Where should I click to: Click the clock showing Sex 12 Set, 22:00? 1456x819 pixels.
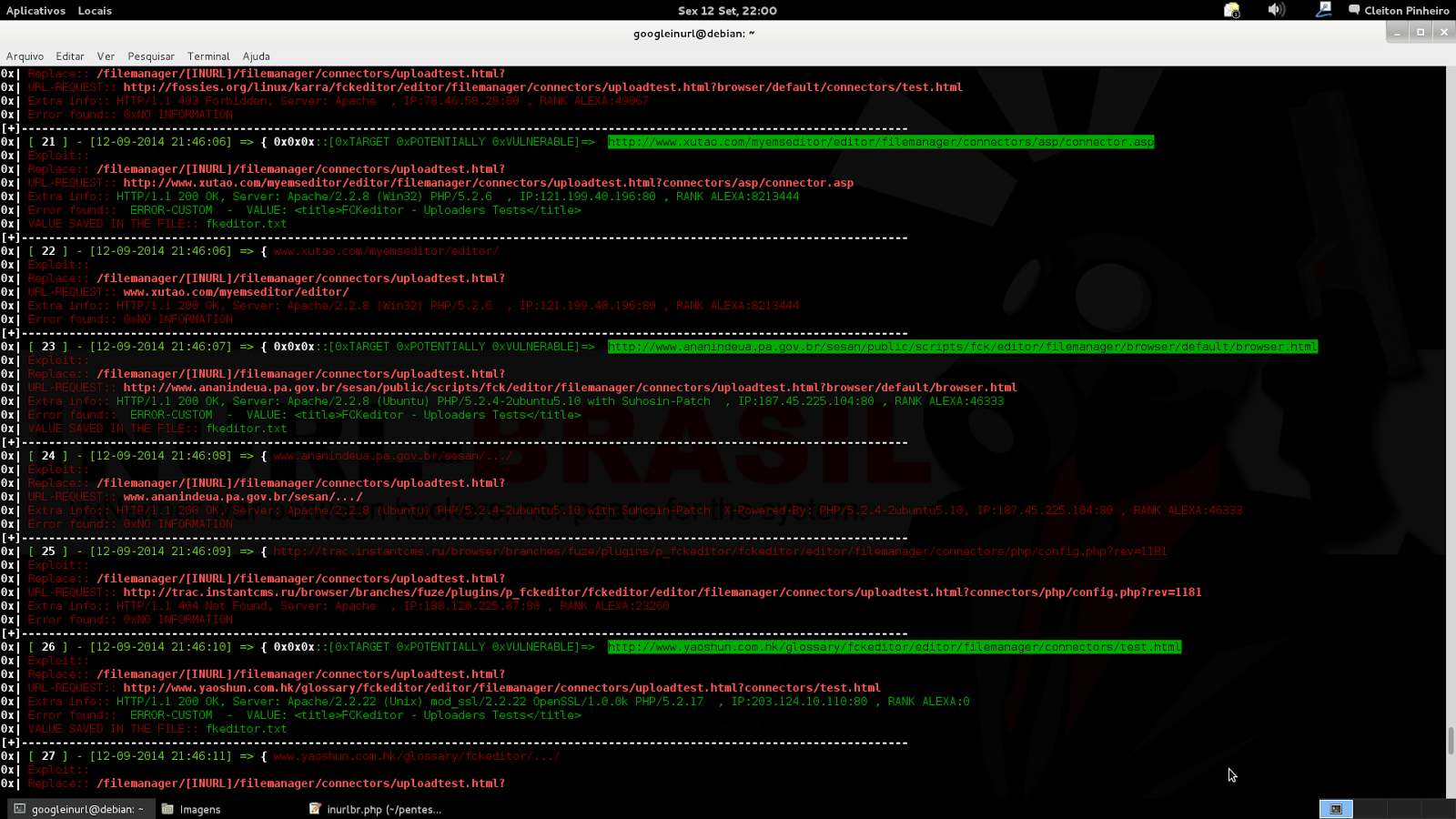pos(727,11)
